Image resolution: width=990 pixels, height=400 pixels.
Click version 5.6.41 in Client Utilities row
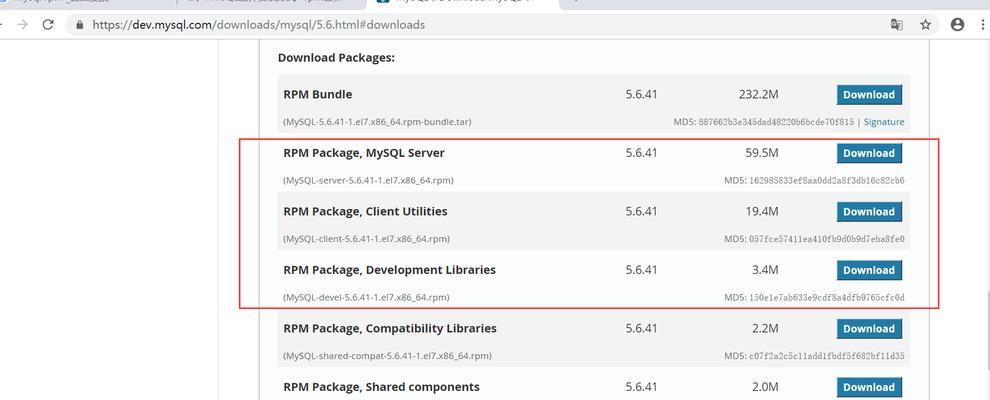coord(641,211)
